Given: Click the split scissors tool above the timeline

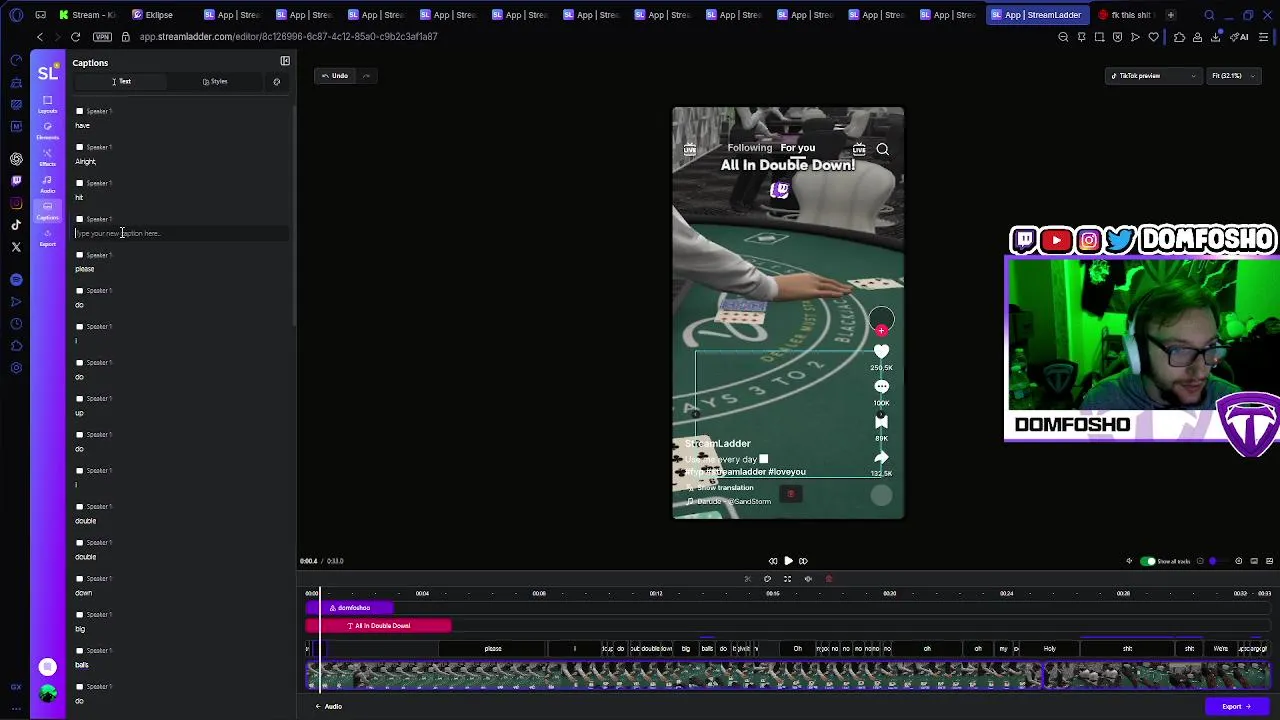Looking at the screenshot, I should click(747, 579).
